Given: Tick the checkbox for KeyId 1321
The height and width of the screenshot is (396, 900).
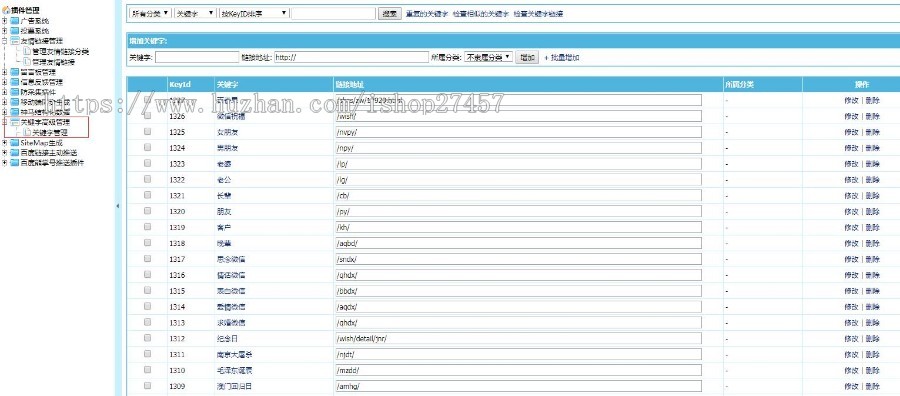Looking at the screenshot, I should tap(148, 195).
